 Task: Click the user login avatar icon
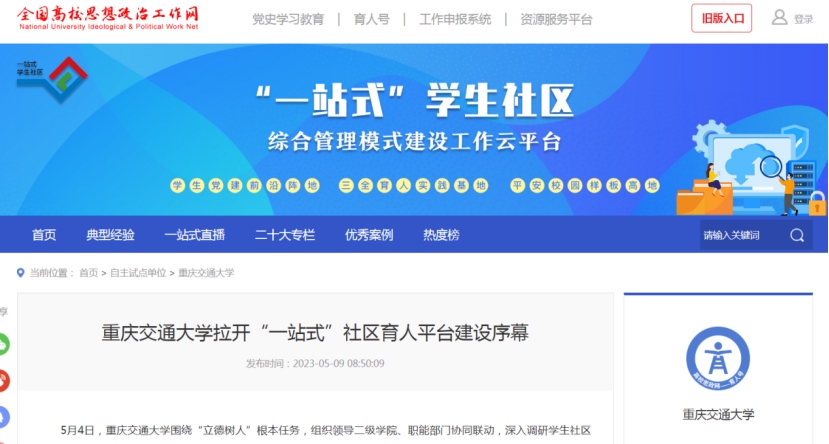click(x=779, y=17)
